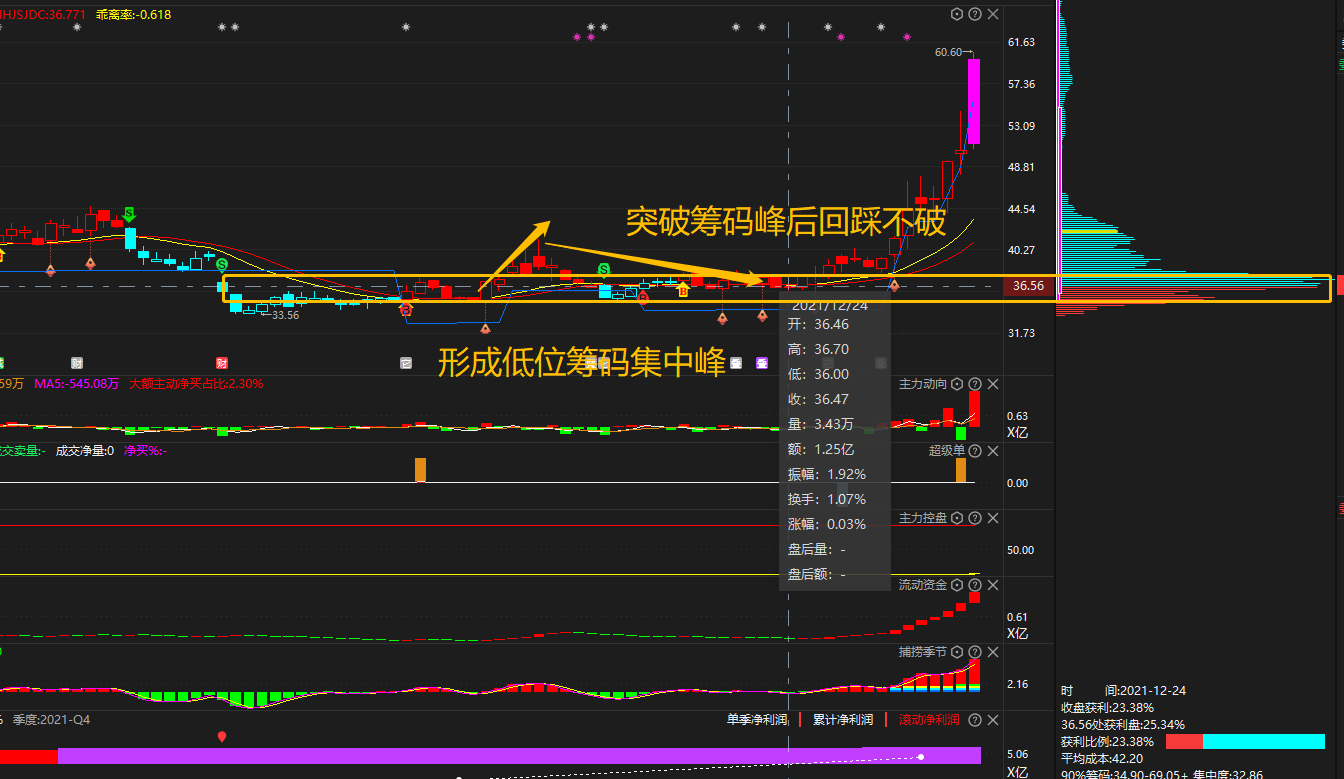
Task: Close the main K-line indicator panel
Action: point(993,14)
